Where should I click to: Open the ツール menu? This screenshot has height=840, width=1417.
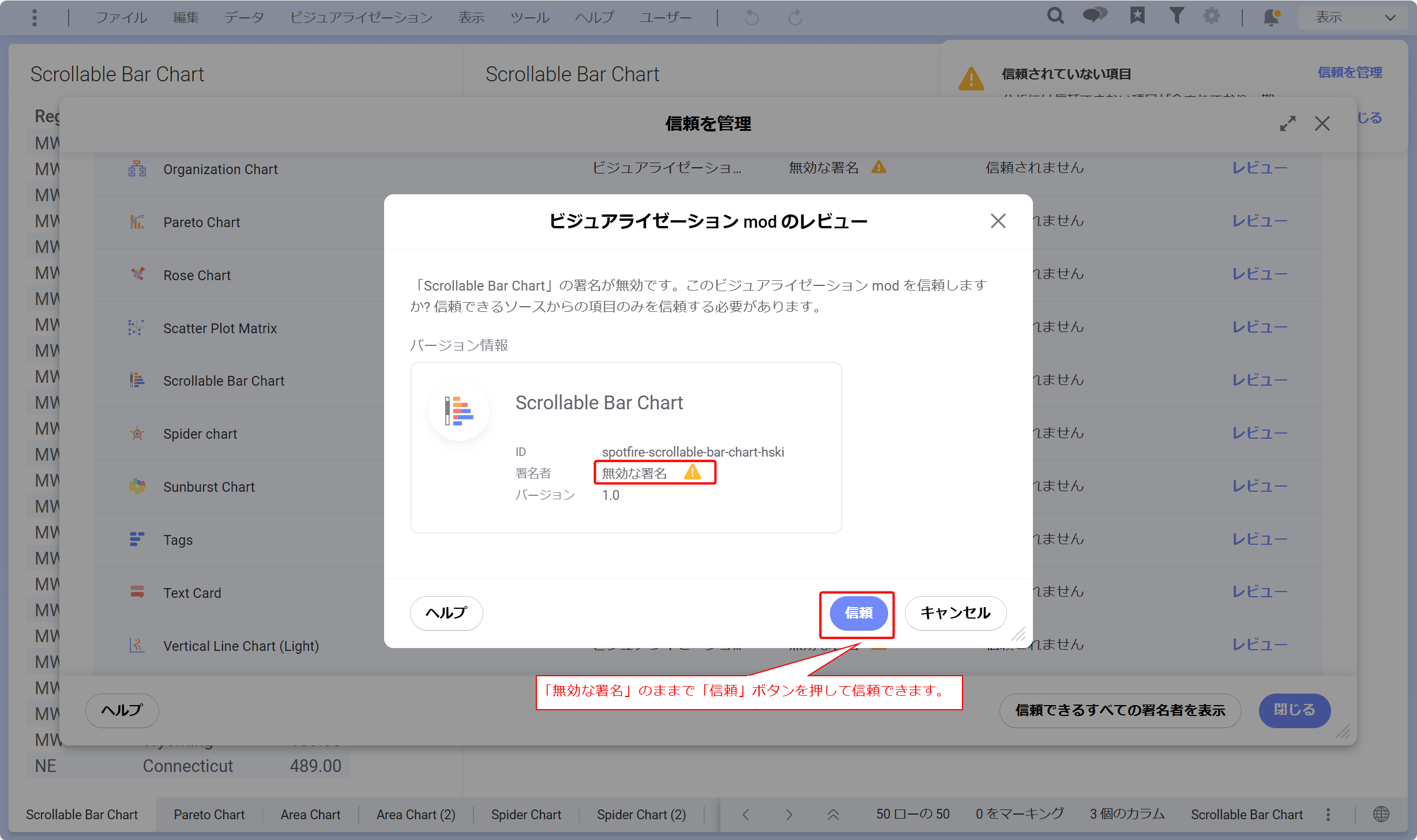(x=529, y=17)
